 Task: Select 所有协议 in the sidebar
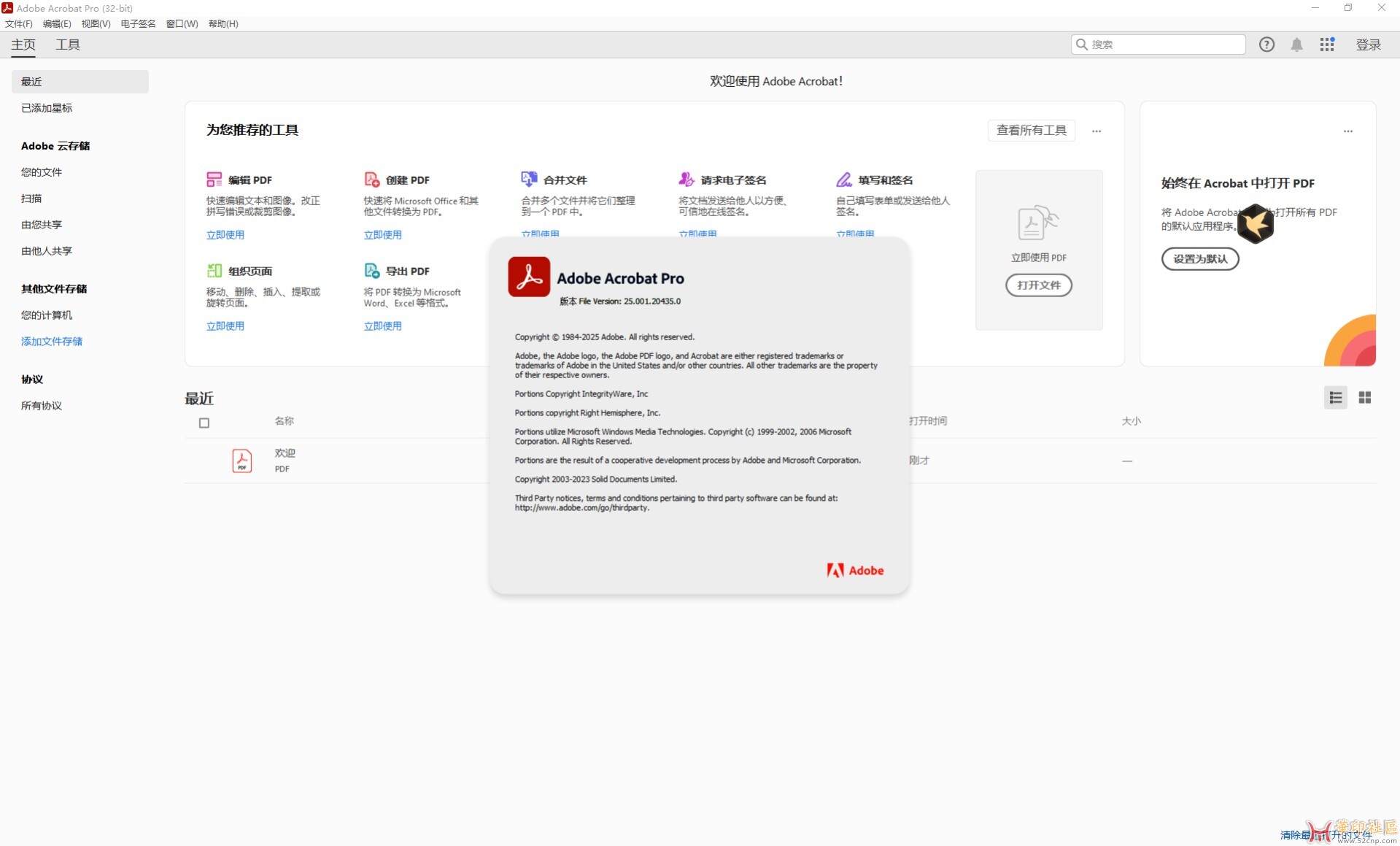[x=42, y=406]
